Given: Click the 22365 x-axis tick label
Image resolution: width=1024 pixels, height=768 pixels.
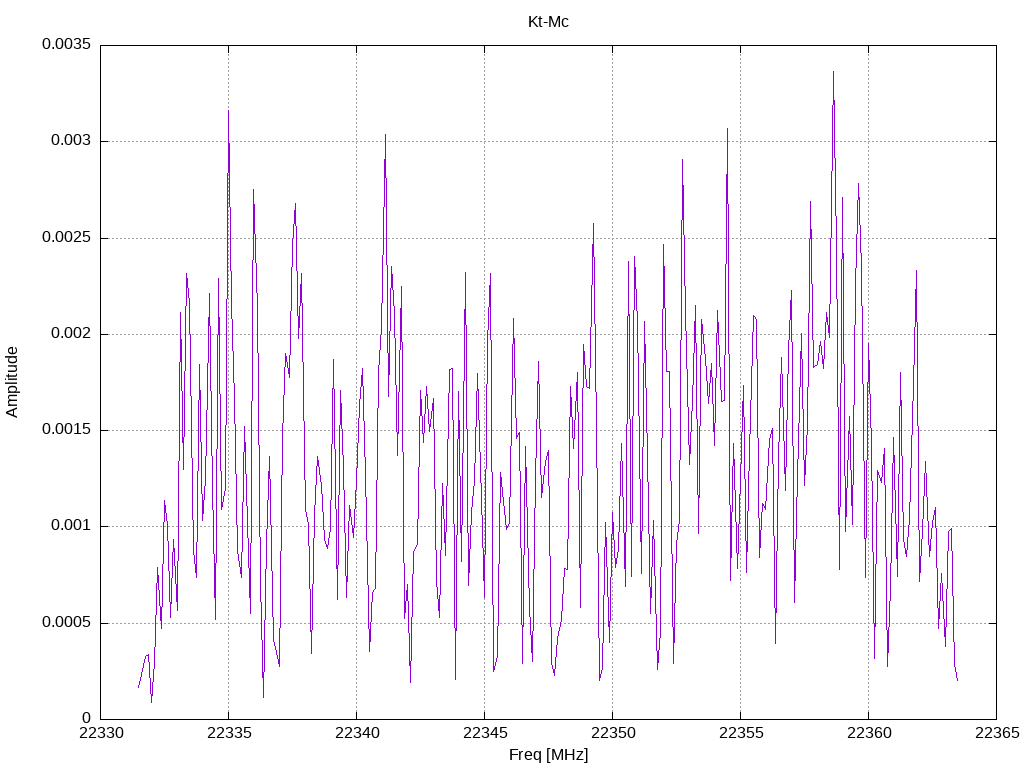Looking at the screenshot, I should click(x=997, y=733).
